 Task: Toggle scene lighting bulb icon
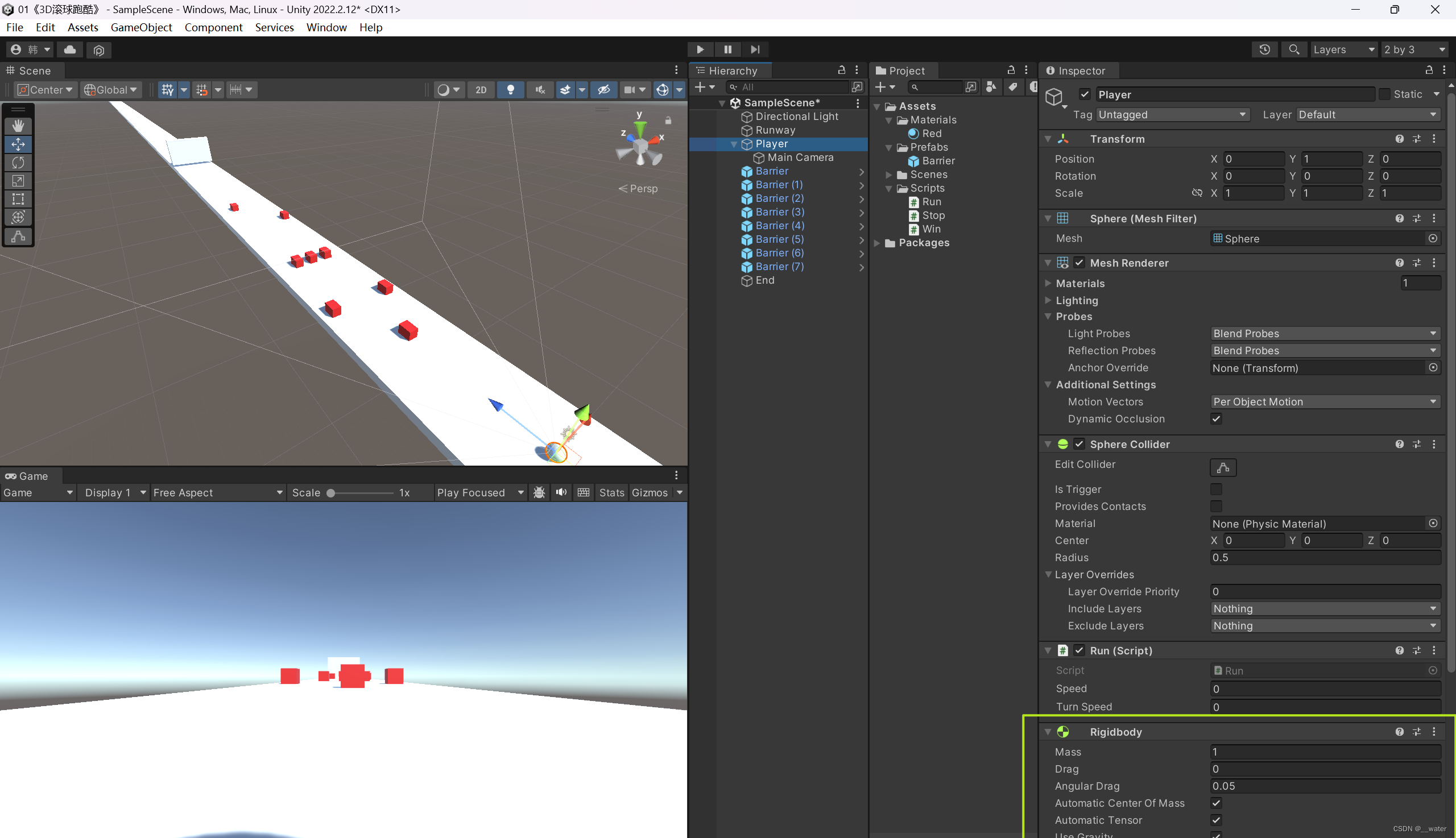pos(510,90)
